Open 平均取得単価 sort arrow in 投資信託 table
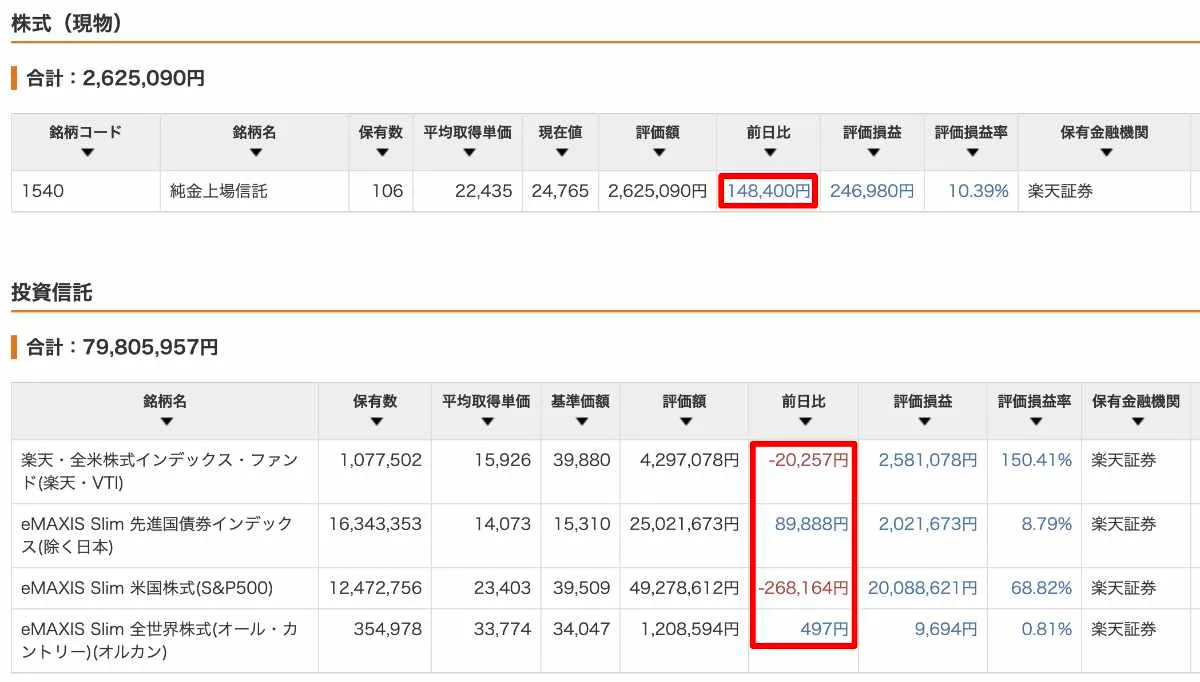Viewport: 1200px width, 682px height. tap(486, 422)
